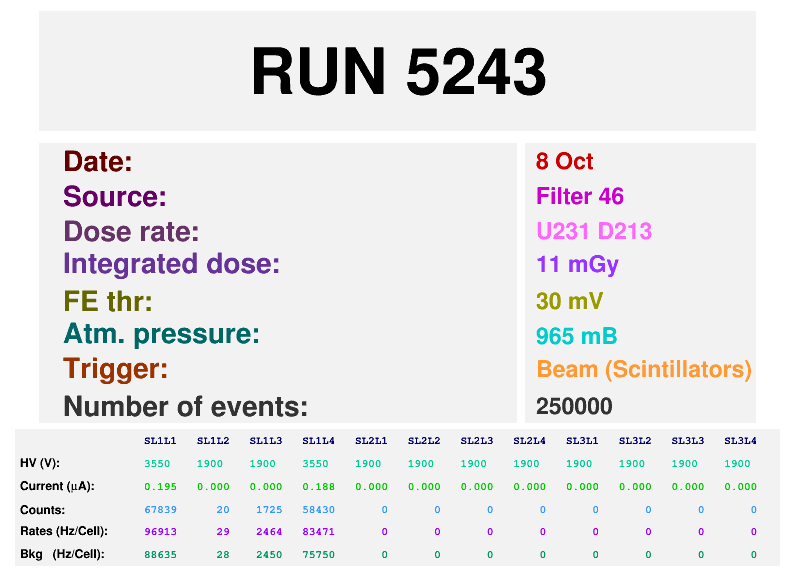Click the SL1L3 background value 2450
Screen dimensions: 796x572
coord(268,553)
